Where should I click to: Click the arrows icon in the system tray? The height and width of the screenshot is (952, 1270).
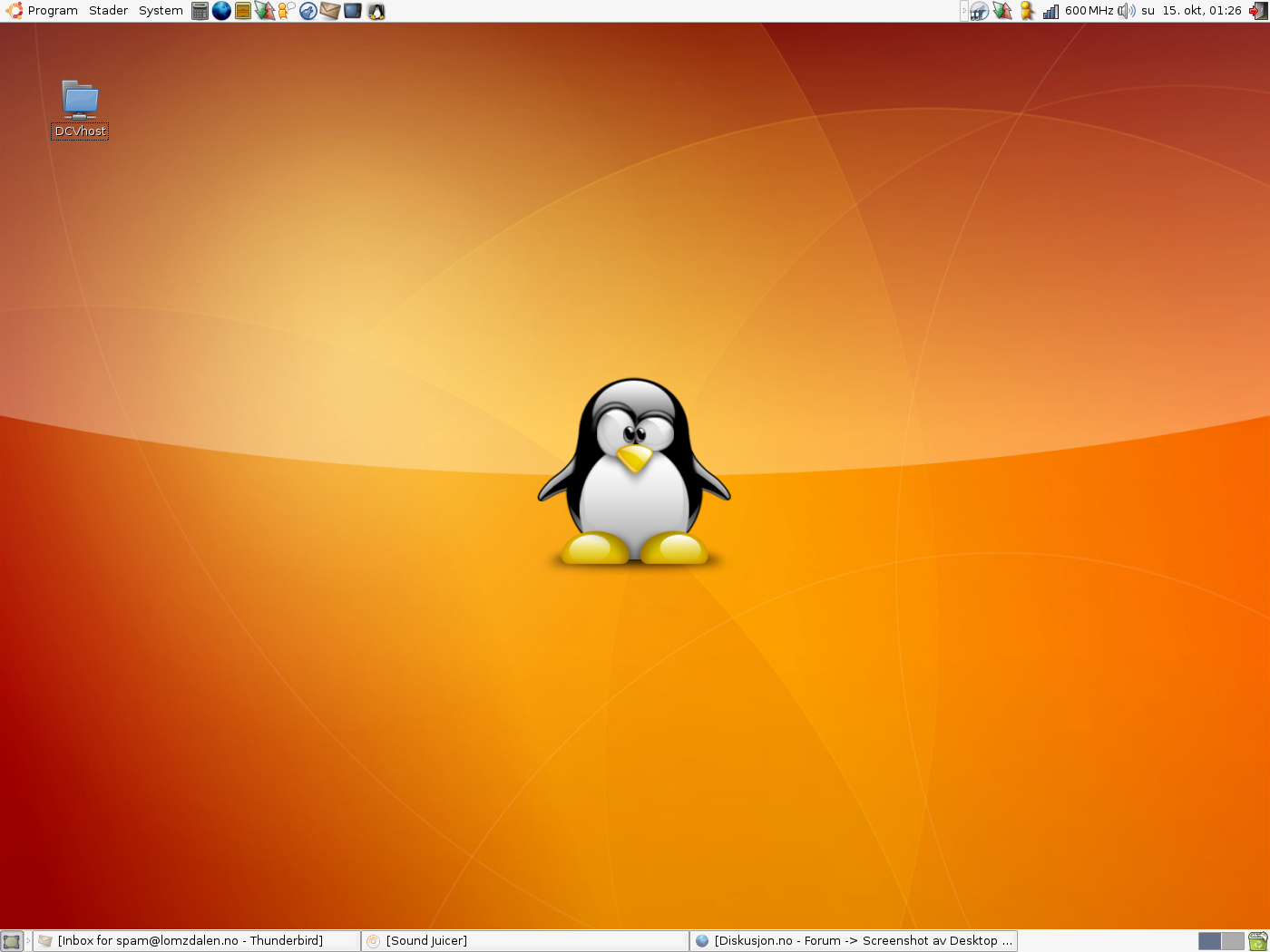1002,11
